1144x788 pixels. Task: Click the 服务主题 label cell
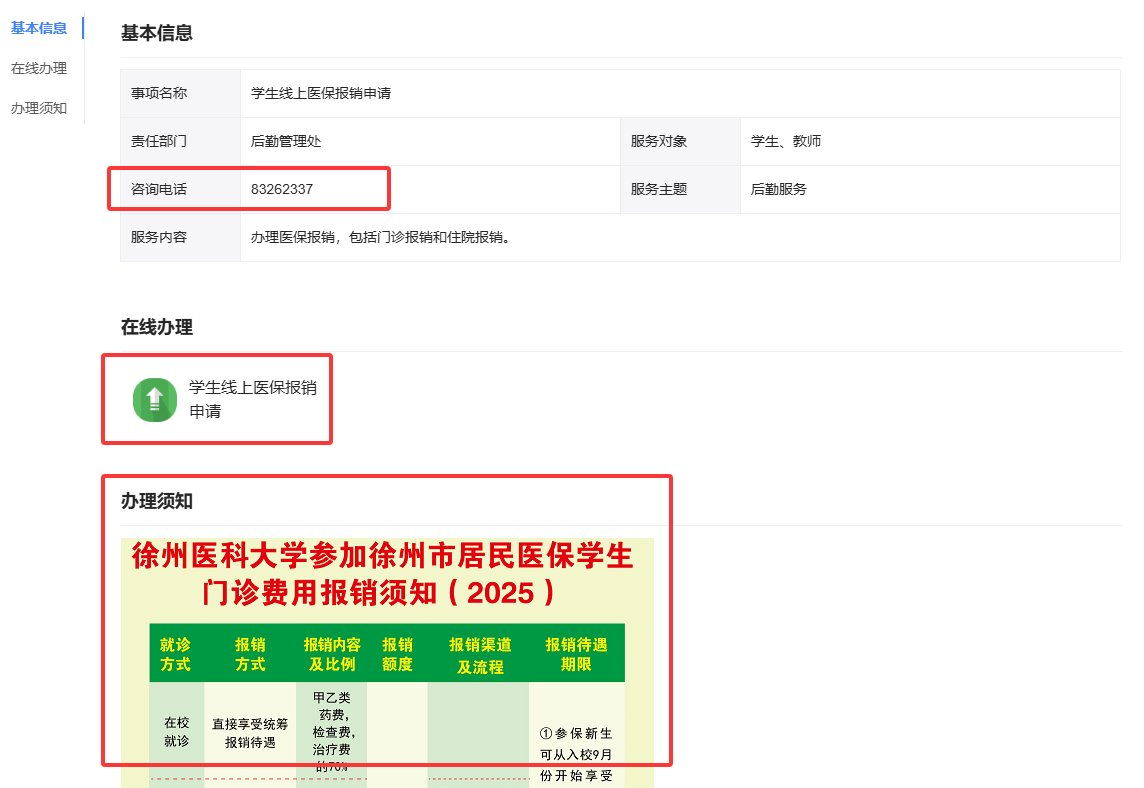tap(680, 190)
